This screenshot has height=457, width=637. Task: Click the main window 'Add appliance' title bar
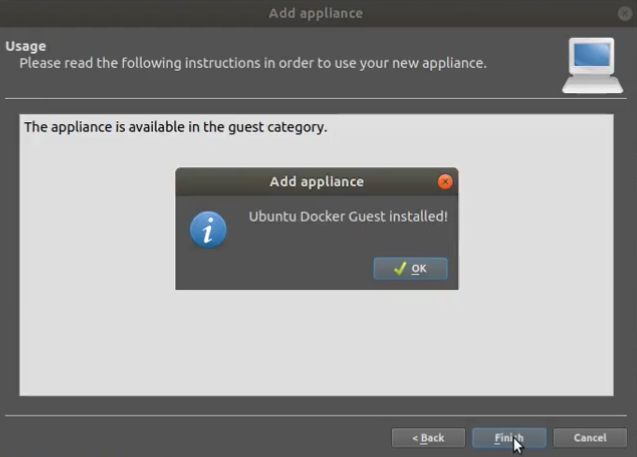point(316,13)
